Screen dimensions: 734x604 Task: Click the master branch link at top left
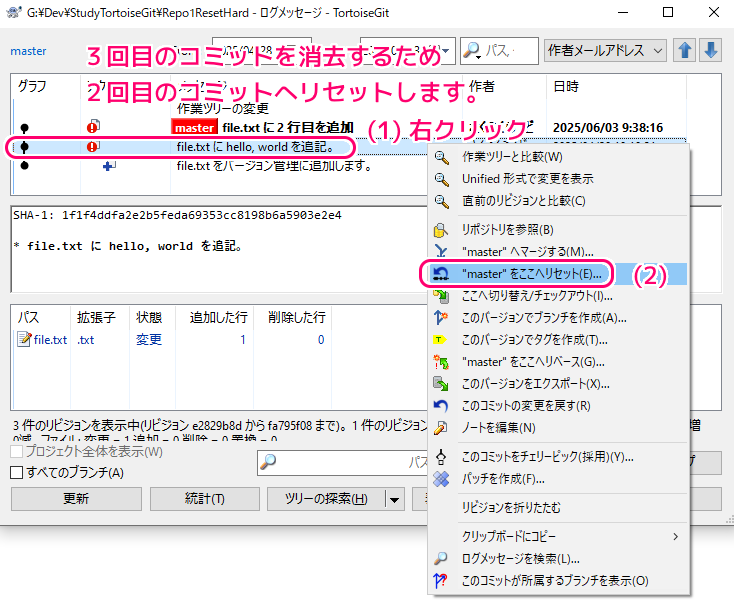click(x=28, y=51)
